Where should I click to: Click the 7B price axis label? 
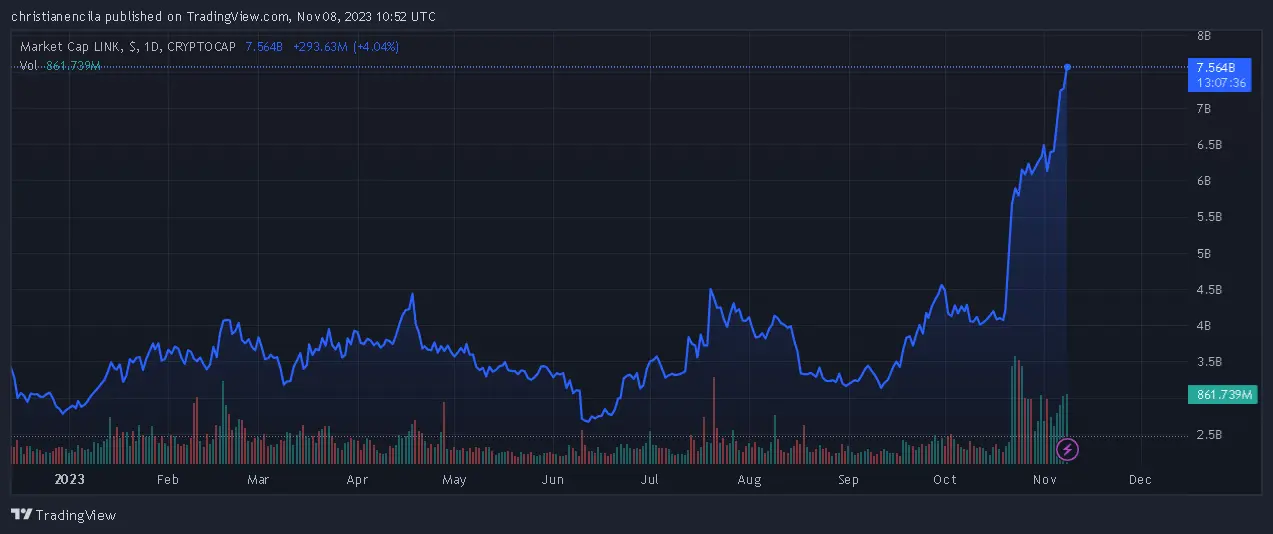coord(1204,108)
